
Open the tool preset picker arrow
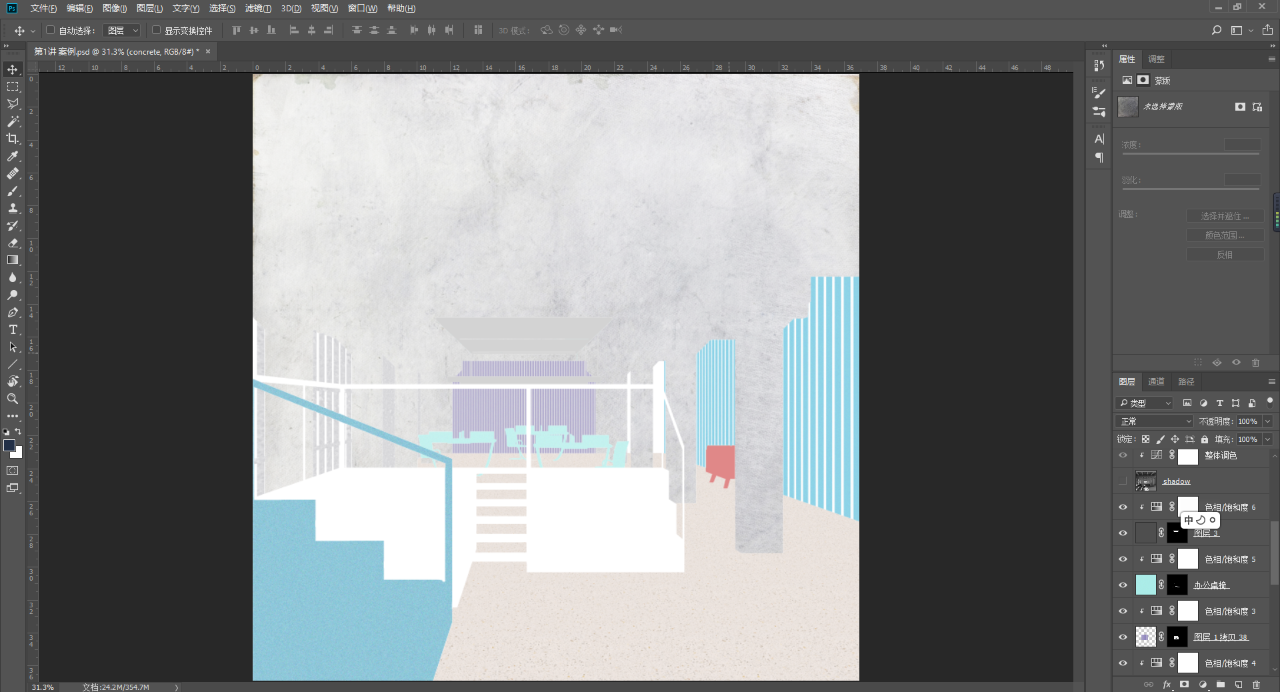[x=33, y=31]
